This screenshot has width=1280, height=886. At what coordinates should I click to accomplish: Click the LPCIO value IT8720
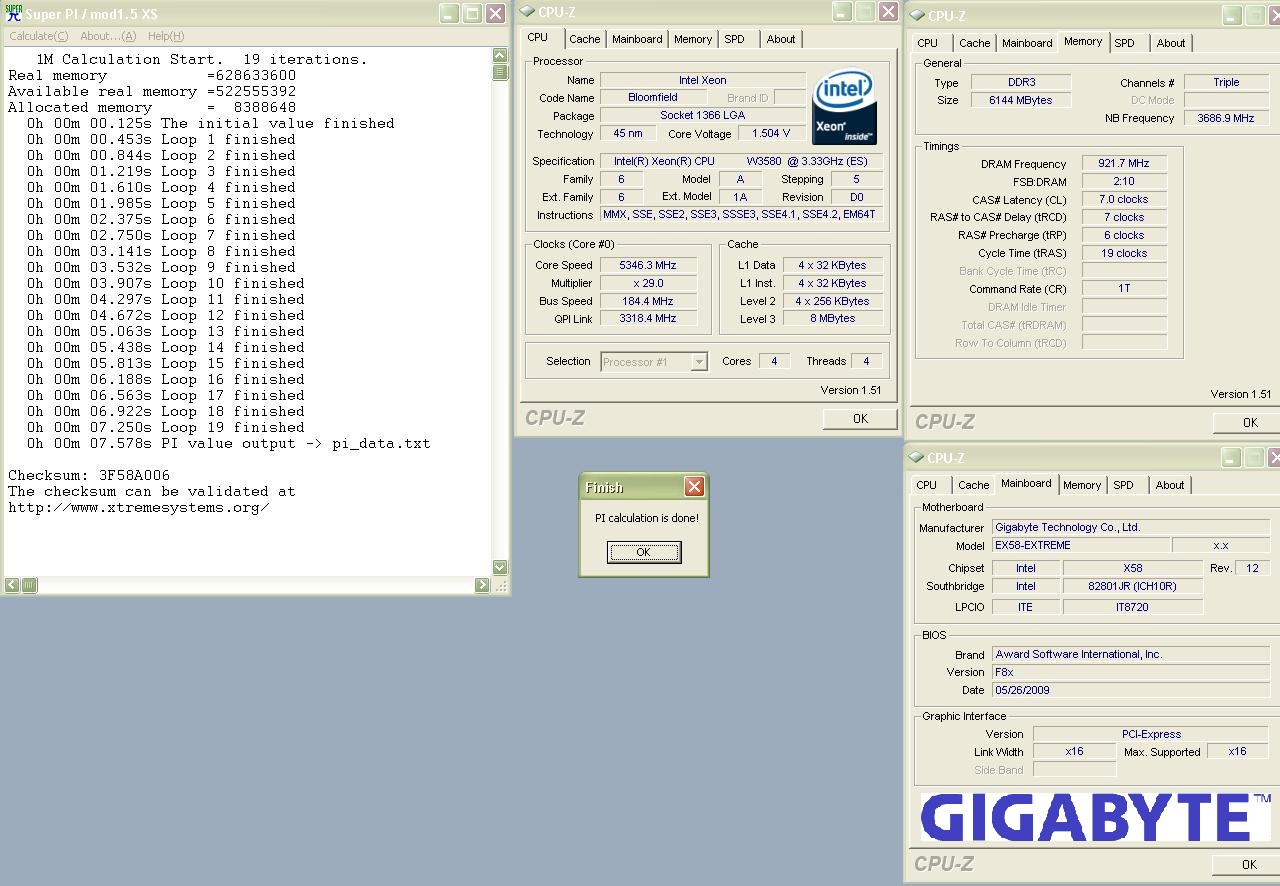tap(1132, 607)
